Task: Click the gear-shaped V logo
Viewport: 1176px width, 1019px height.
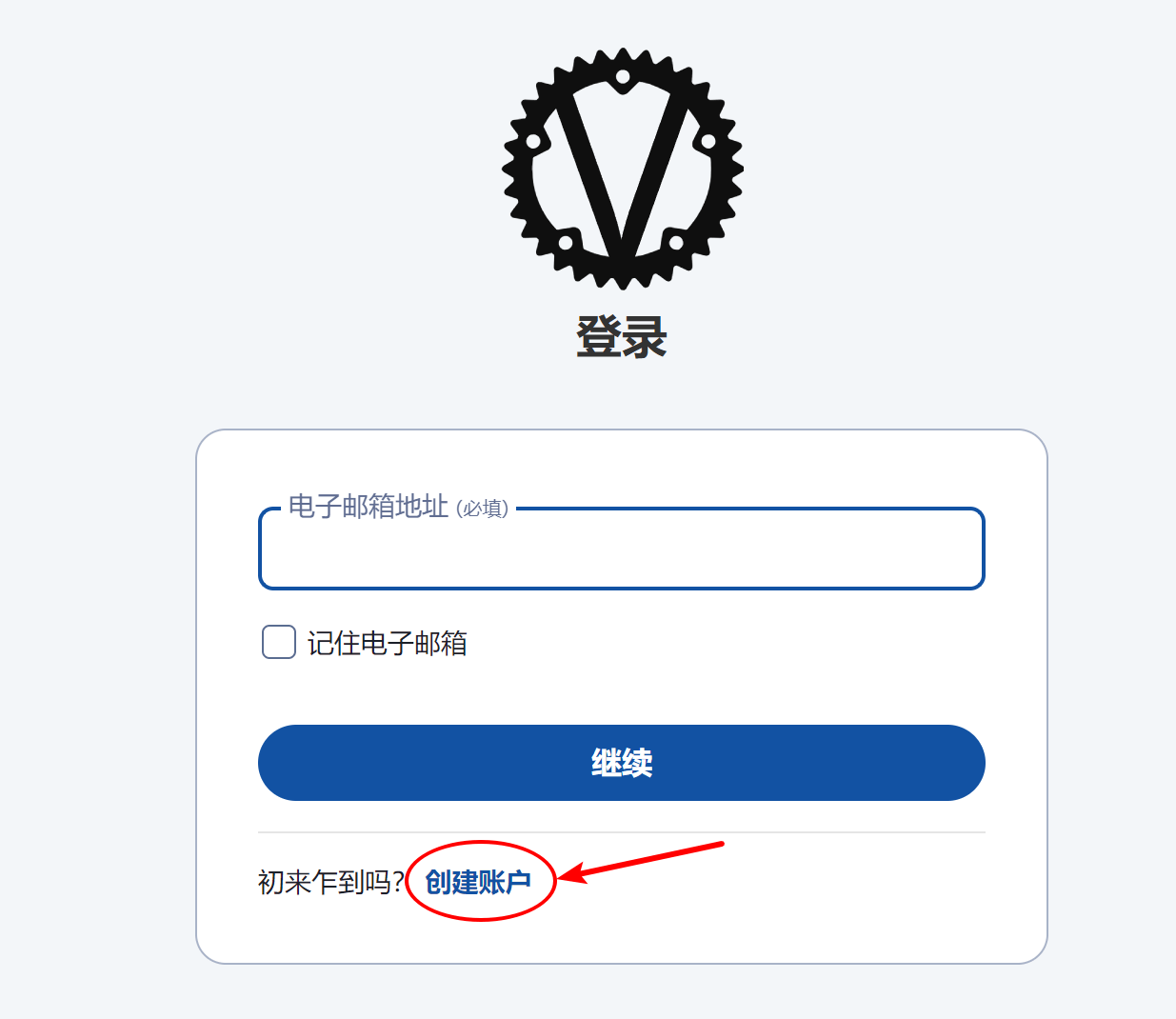Action: 622,168
